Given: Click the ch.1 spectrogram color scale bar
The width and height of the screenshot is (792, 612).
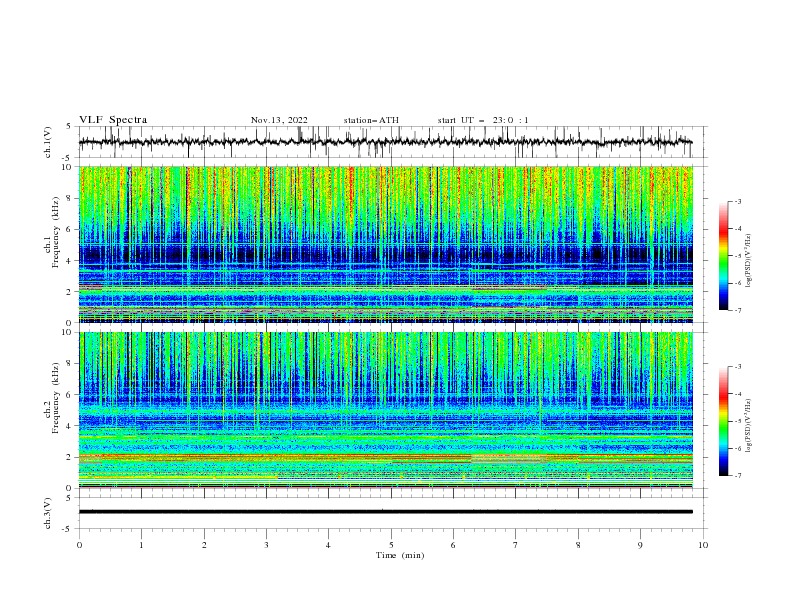Looking at the screenshot, I should click(723, 256).
